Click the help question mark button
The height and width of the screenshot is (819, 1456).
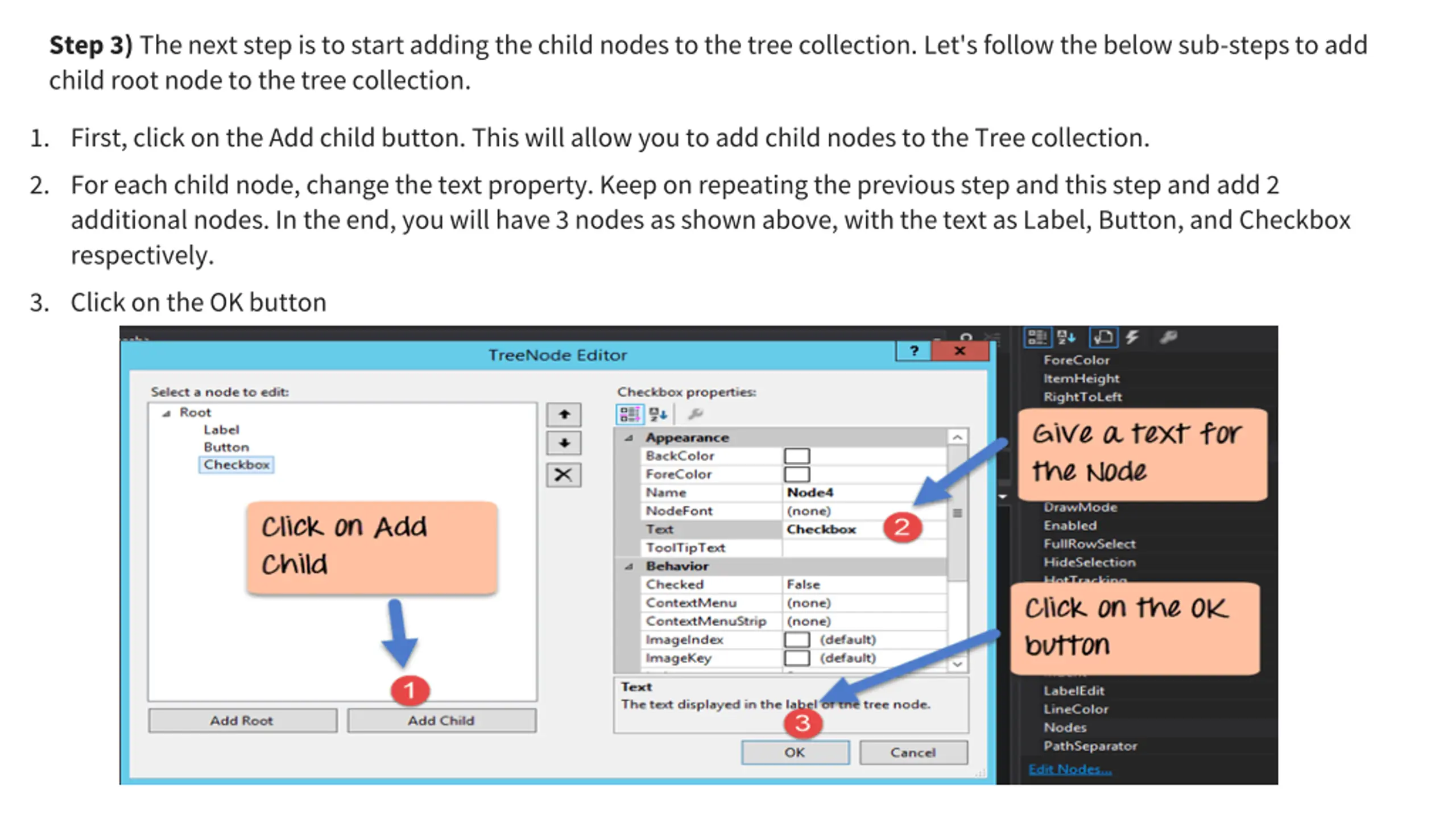913,351
